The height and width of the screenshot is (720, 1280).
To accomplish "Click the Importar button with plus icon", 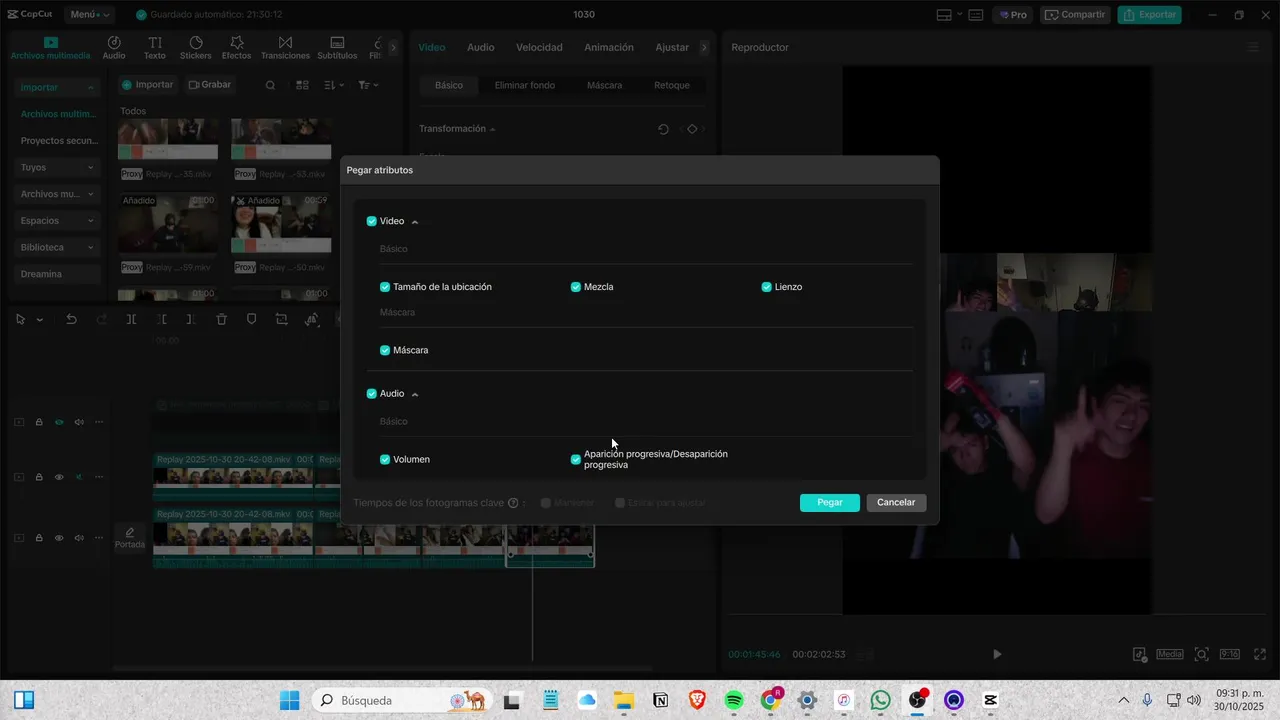I will pyautogui.click(x=148, y=85).
